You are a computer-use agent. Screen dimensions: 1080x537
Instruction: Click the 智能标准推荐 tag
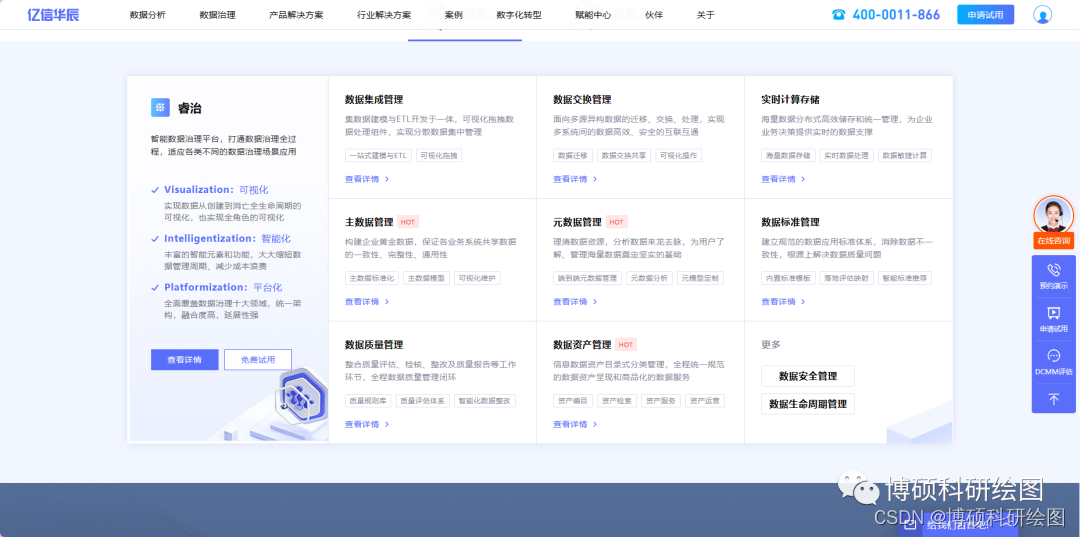point(904,278)
